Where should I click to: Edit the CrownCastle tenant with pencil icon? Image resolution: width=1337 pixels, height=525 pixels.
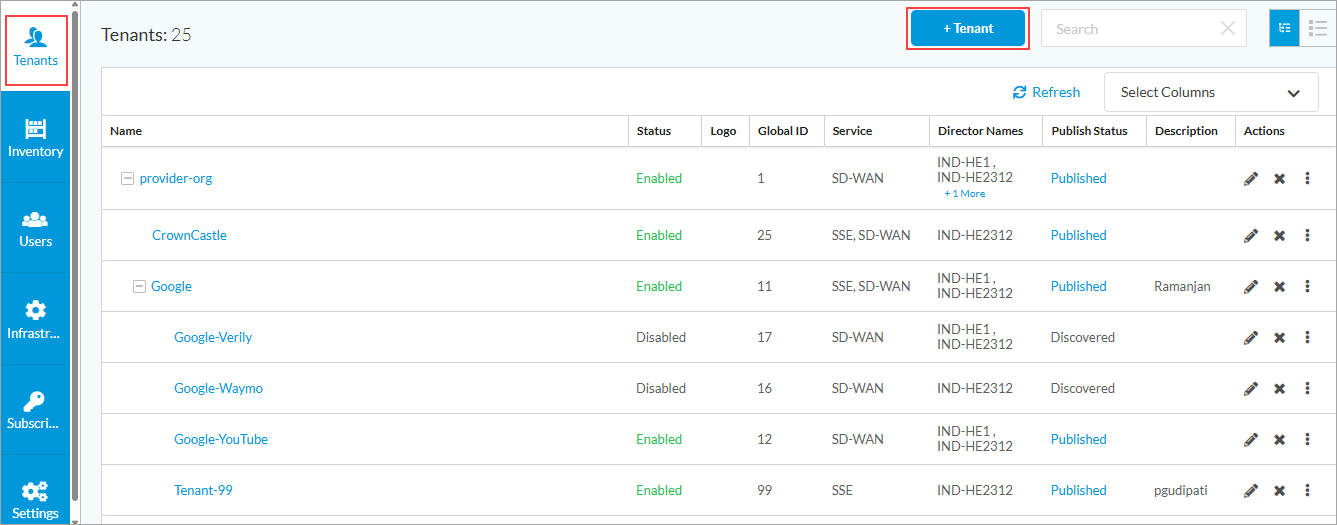(1250, 236)
